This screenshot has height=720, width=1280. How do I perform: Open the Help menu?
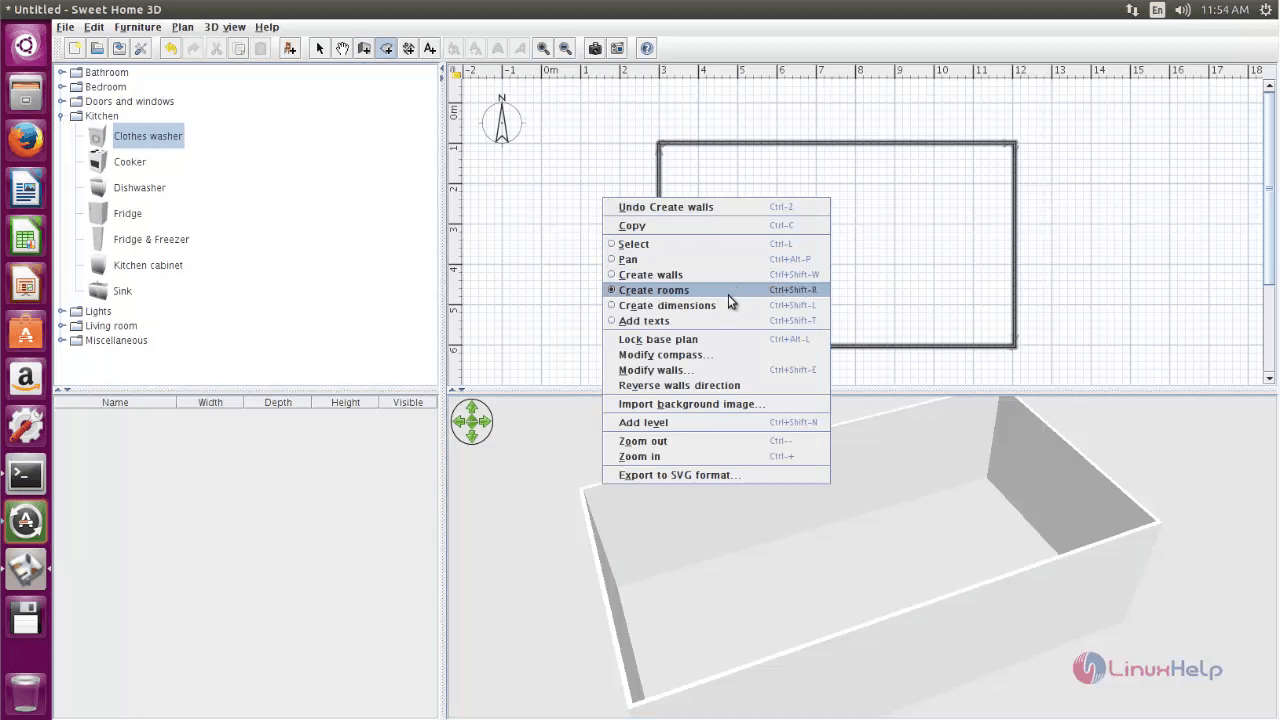click(267, 27)
